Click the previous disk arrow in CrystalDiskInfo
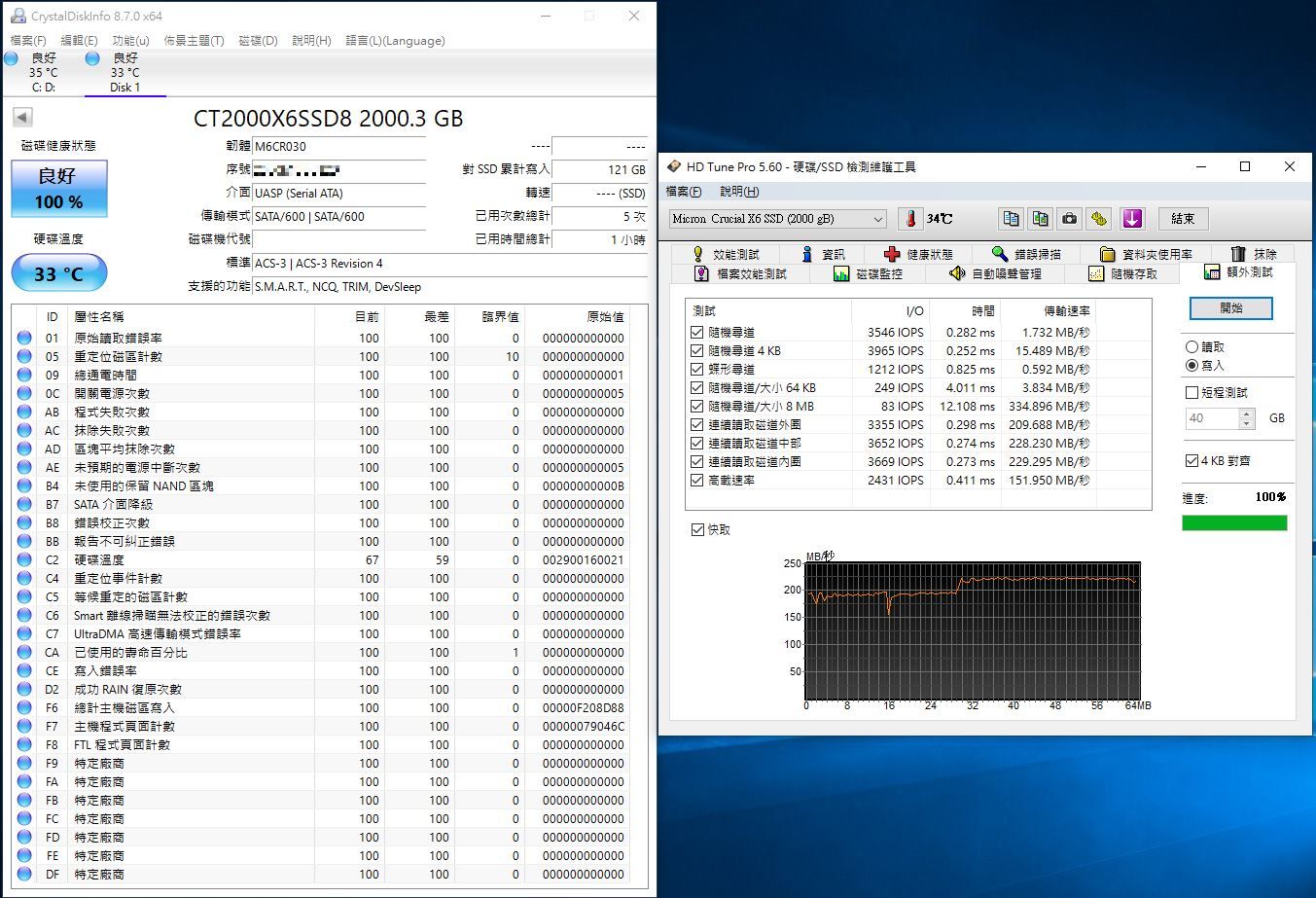The height and width of the screenshot is (898, 1316). [x=22, y=118]
